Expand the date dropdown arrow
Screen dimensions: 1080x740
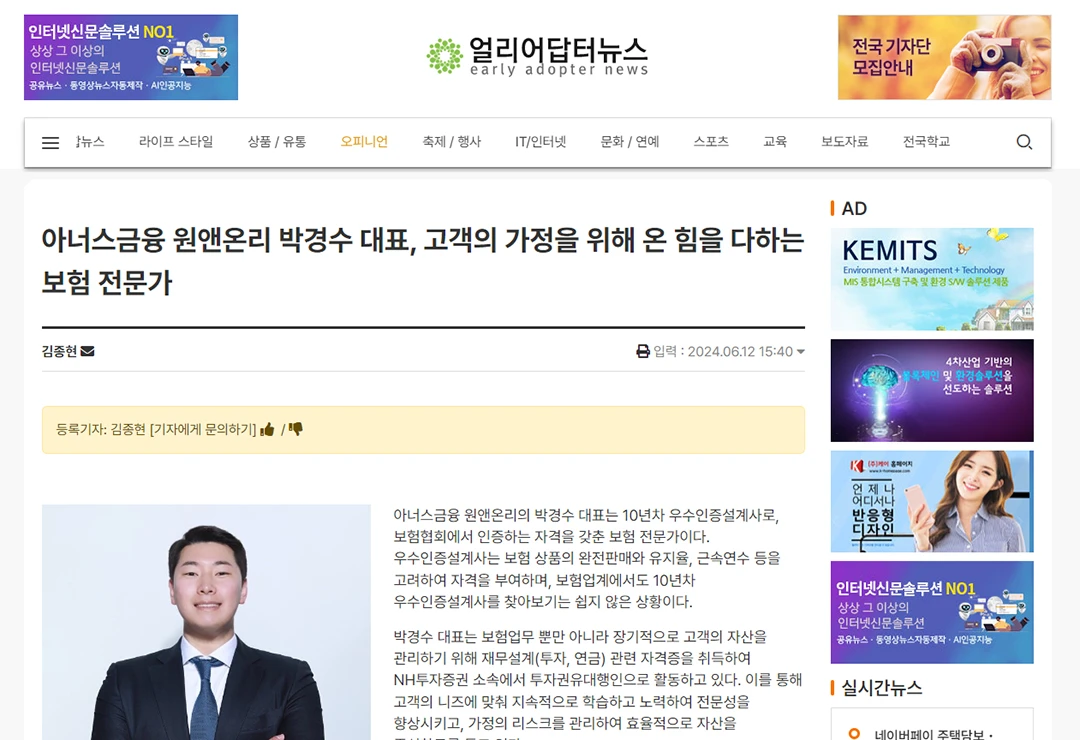[800, 351]
